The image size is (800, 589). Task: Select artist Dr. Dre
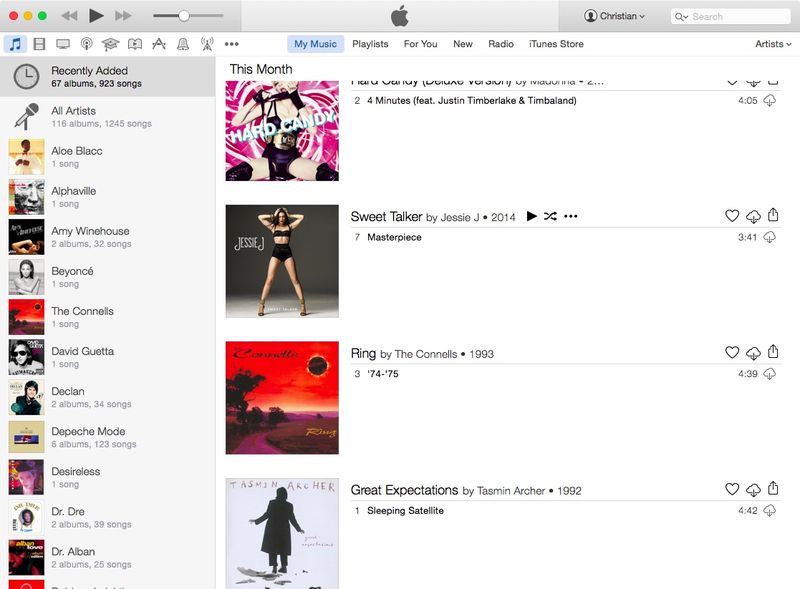tap(107, 518)
